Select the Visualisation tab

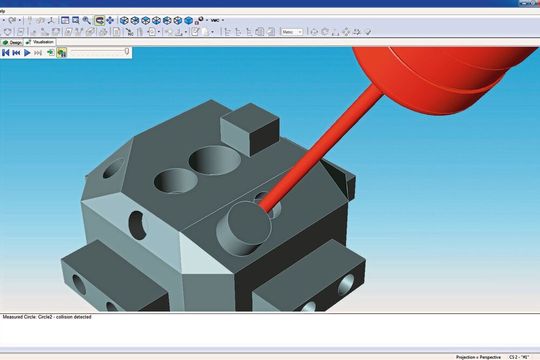coord(40,42)
